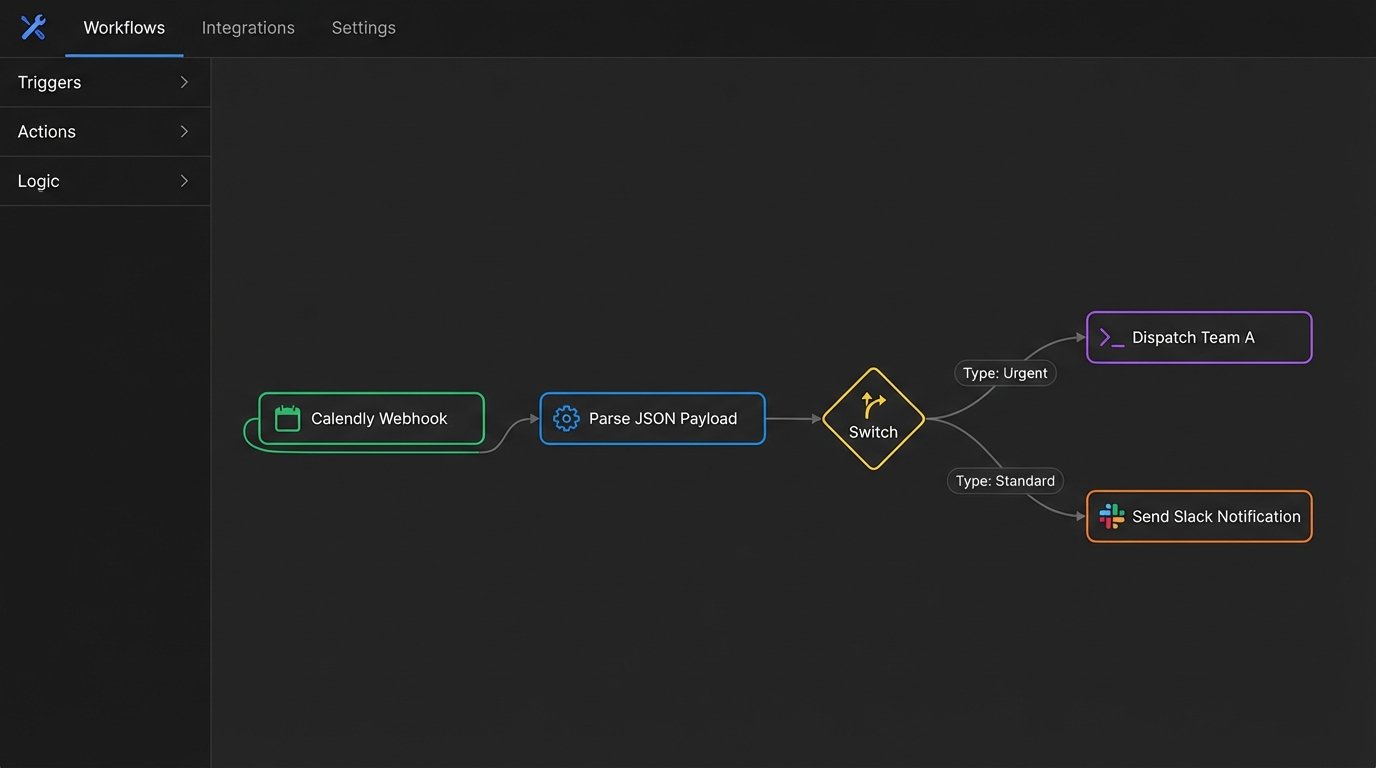This screenshot has height=768, width=1376.
Task: Select the 'Type: Urgent' branch label
Action: click(x=1004, y=373)
